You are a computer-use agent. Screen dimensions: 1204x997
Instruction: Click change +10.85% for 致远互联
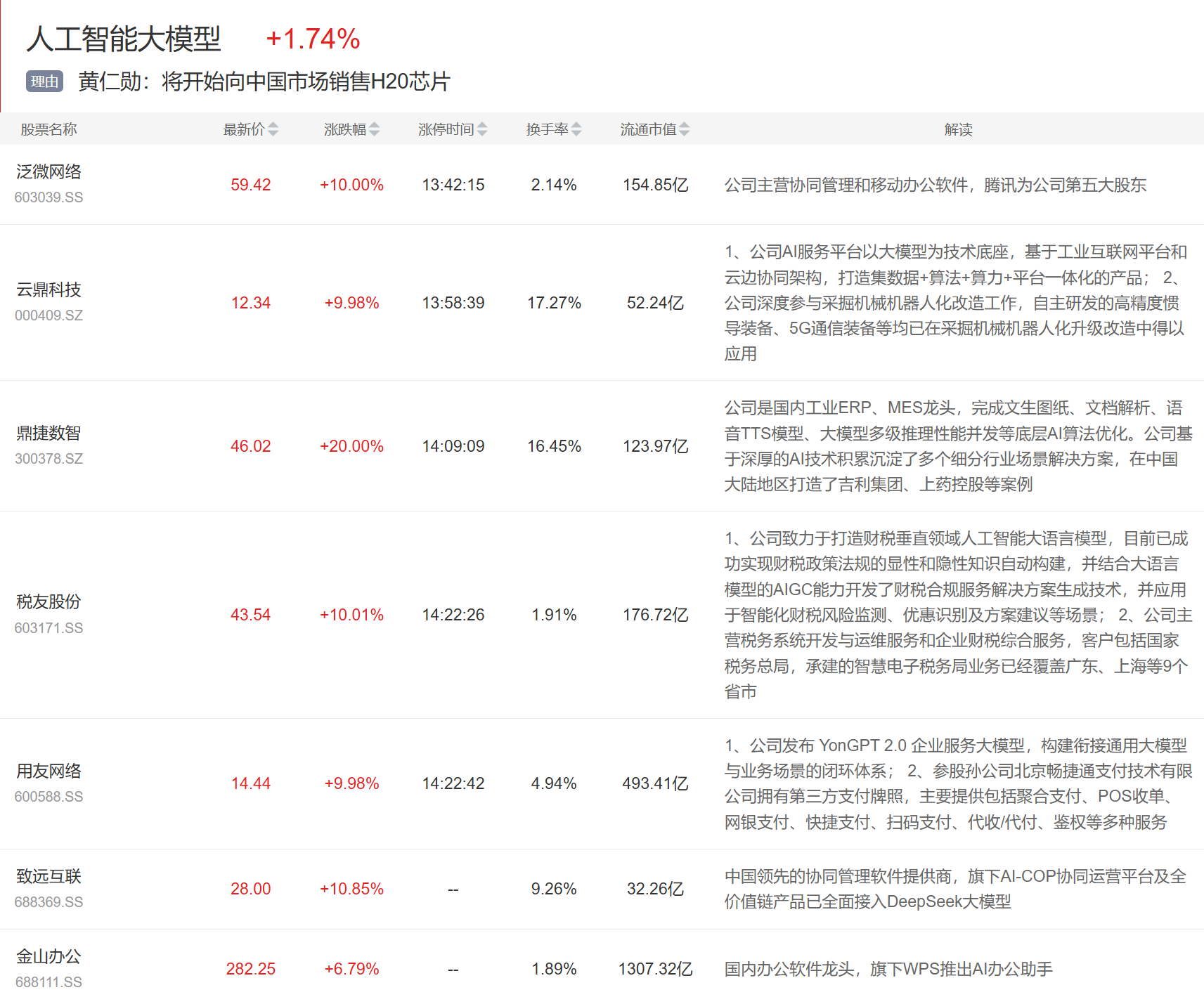coord(351,889)
